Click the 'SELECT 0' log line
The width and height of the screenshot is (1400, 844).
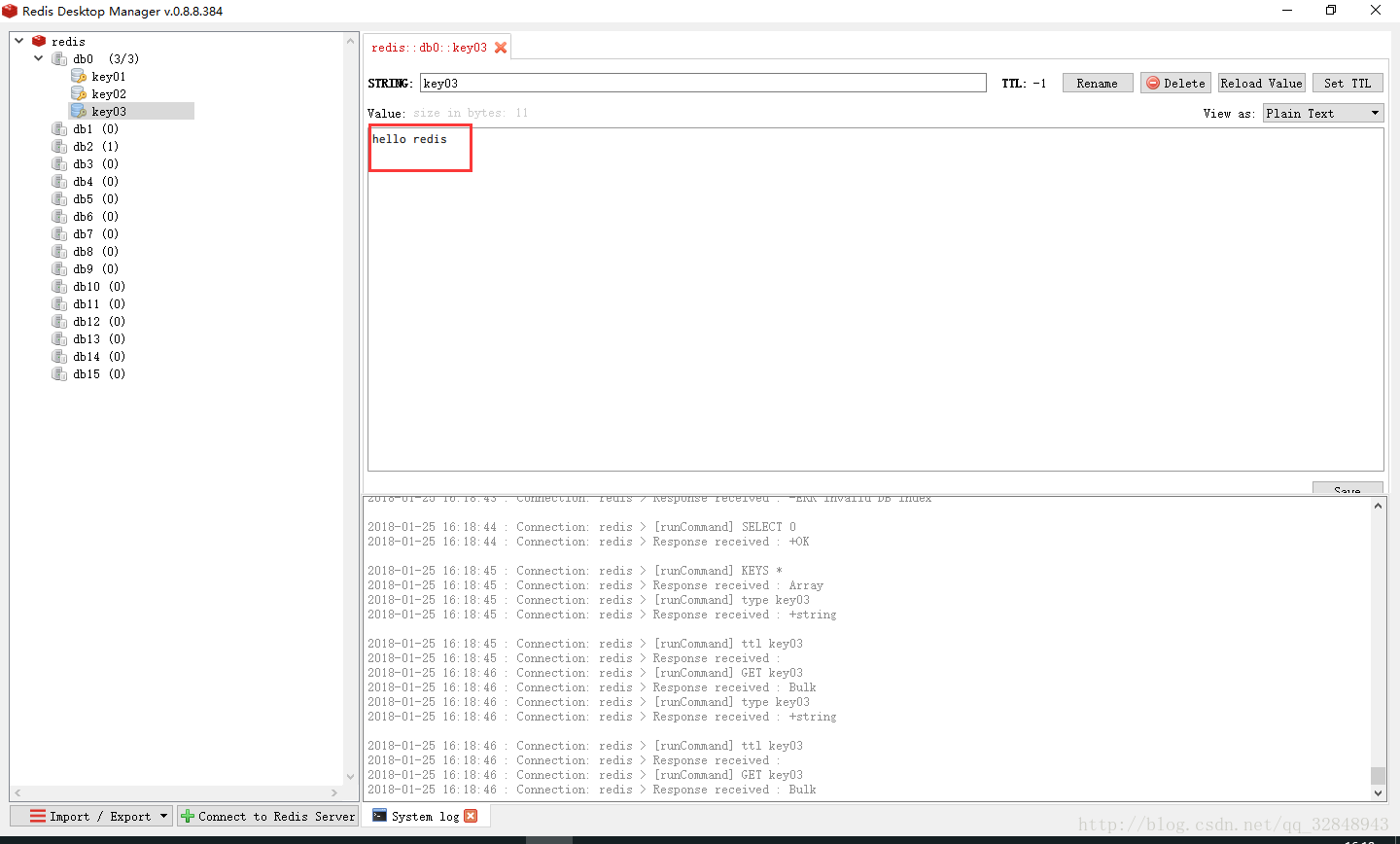(x=581, y=527)
